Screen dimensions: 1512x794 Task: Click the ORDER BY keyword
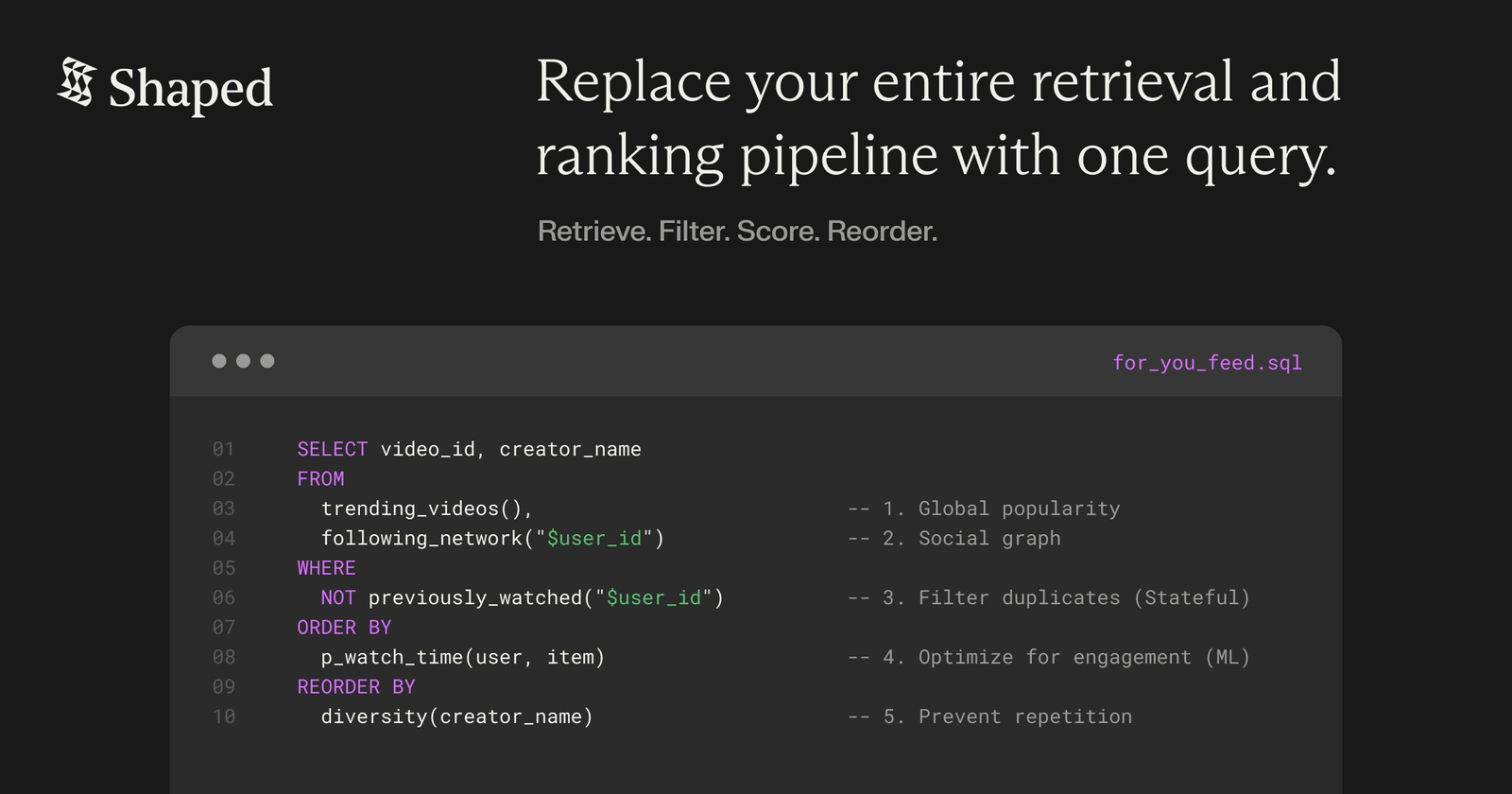point(344,628)
